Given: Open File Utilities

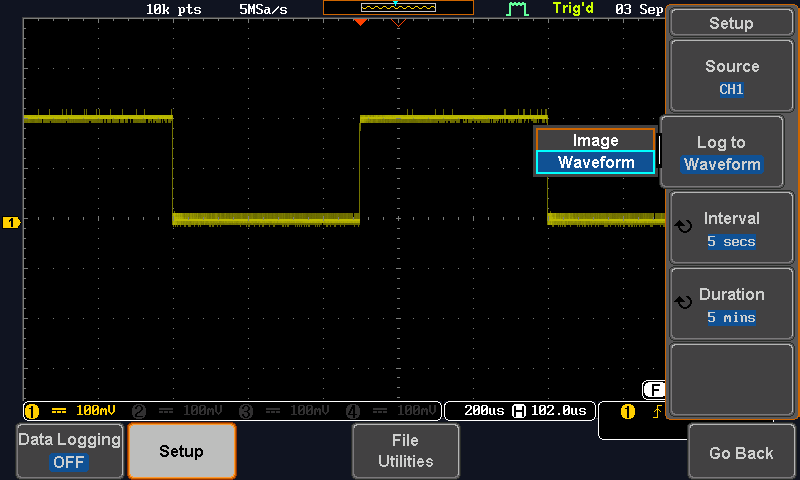Looking at the screenshot, I should [x=405, y=451].
